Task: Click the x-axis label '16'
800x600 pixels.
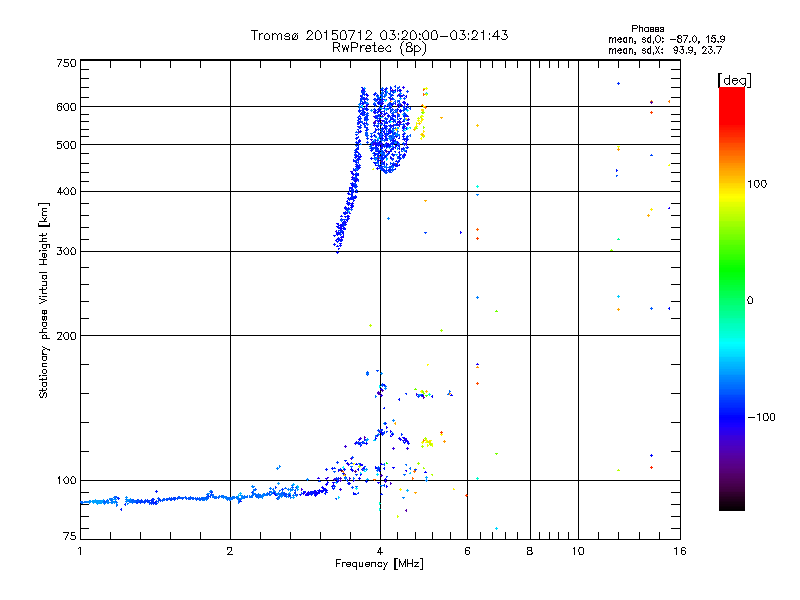Action: click(680, 551)
